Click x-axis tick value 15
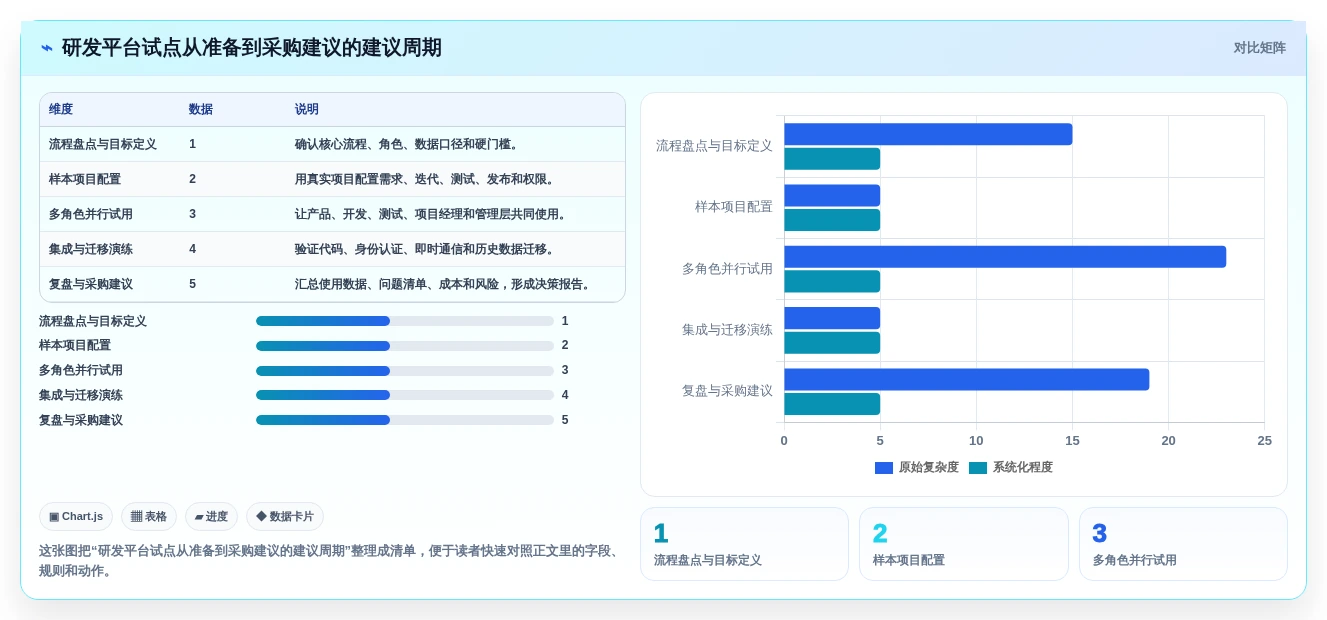The width and height of the screenshot is (1327, 620). tap(1072, 441)
